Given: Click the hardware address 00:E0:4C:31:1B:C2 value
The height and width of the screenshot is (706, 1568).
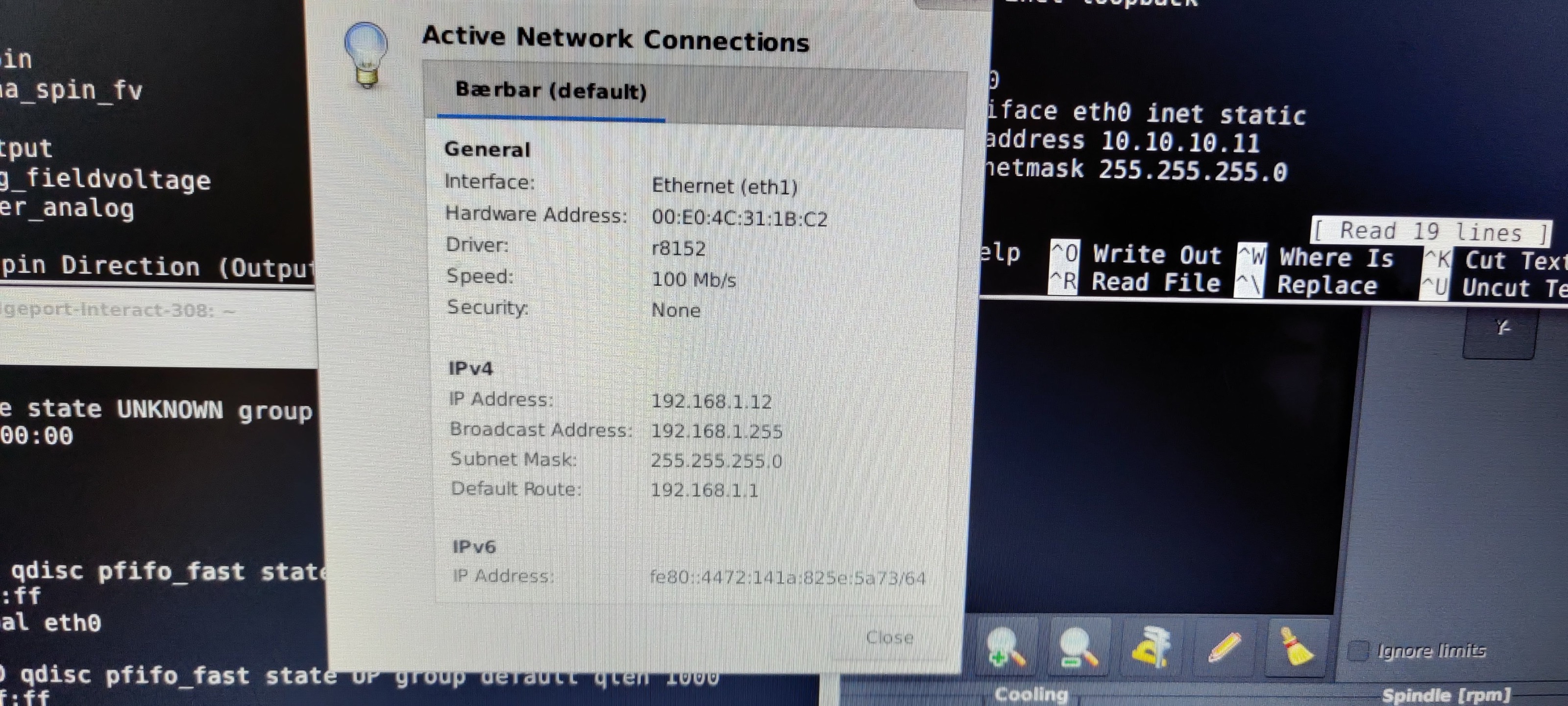Looking at the screenshot, I should point(739,218).
